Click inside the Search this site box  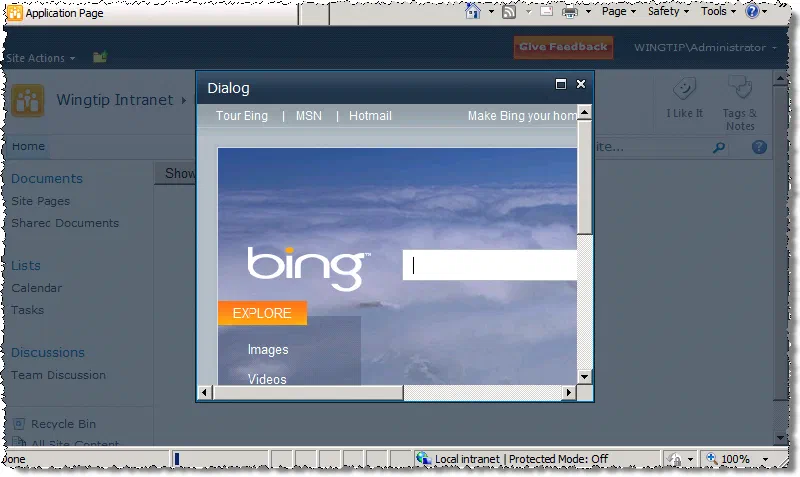coord(651,147)
